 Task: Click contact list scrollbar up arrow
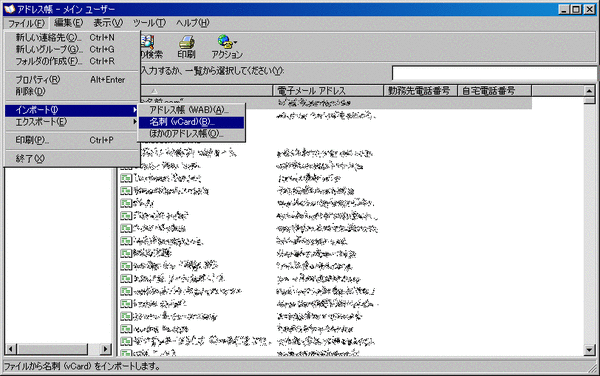pos(589,91)
